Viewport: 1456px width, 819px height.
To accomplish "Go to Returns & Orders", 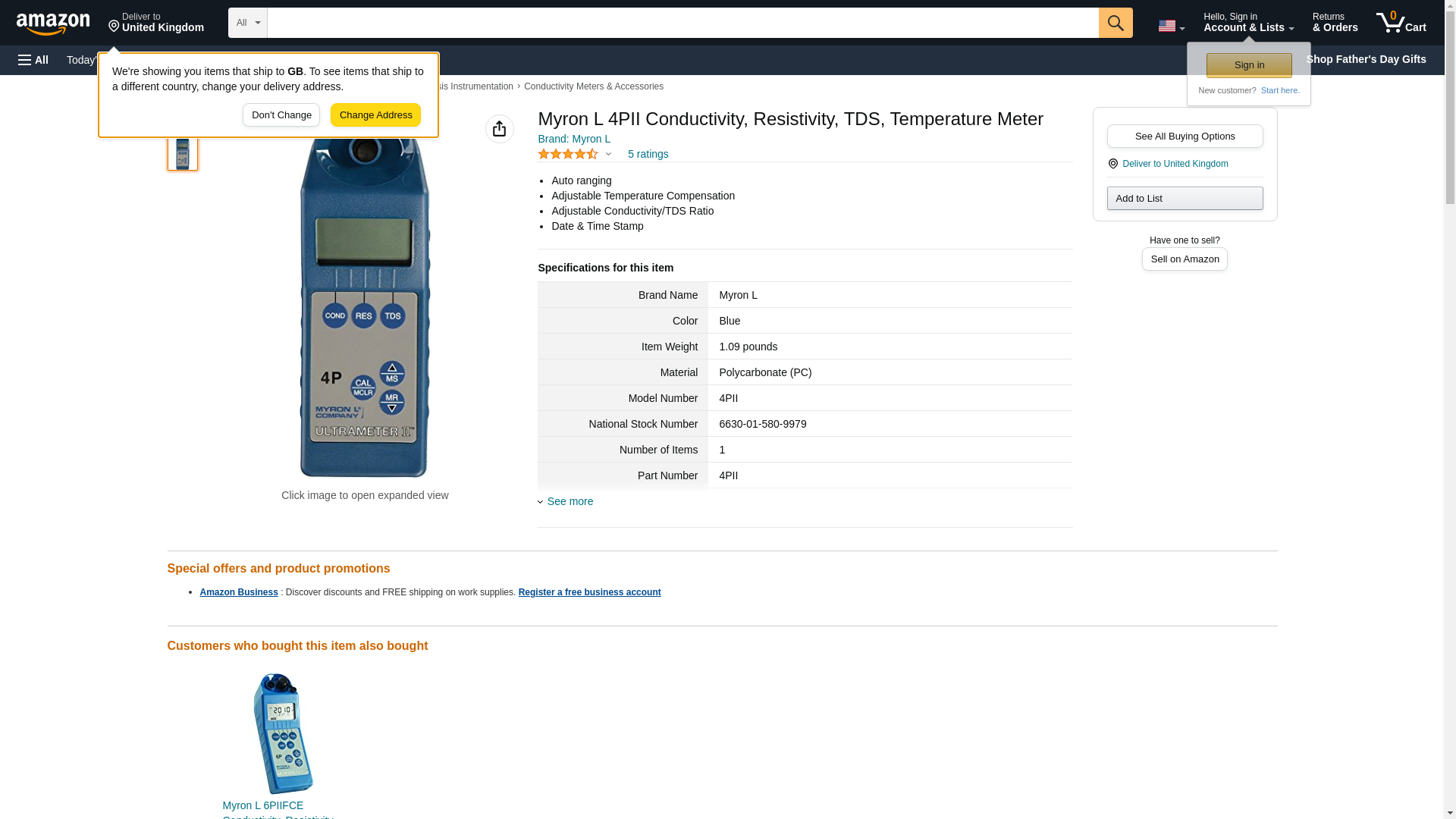I will [1335, 23].
